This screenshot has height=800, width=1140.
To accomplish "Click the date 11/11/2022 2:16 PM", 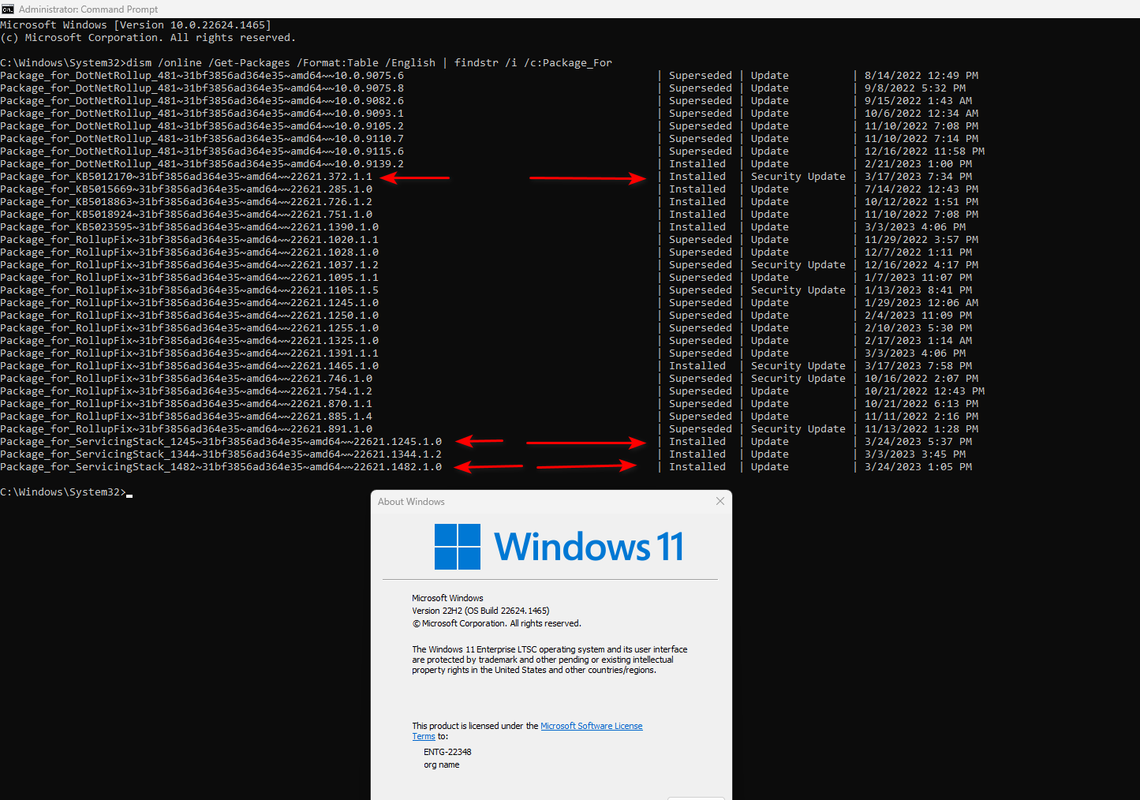I will pyautogui.click(x=921, y=417).
